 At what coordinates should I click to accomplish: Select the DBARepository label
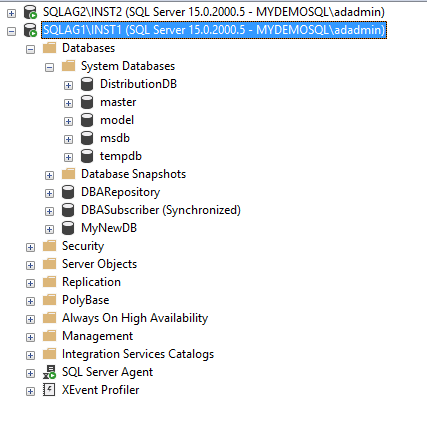click(x=120, y=192)
